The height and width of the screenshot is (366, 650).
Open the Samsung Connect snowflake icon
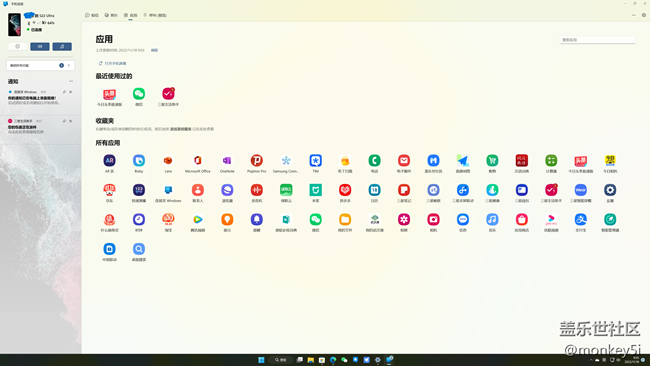(286, 160)
